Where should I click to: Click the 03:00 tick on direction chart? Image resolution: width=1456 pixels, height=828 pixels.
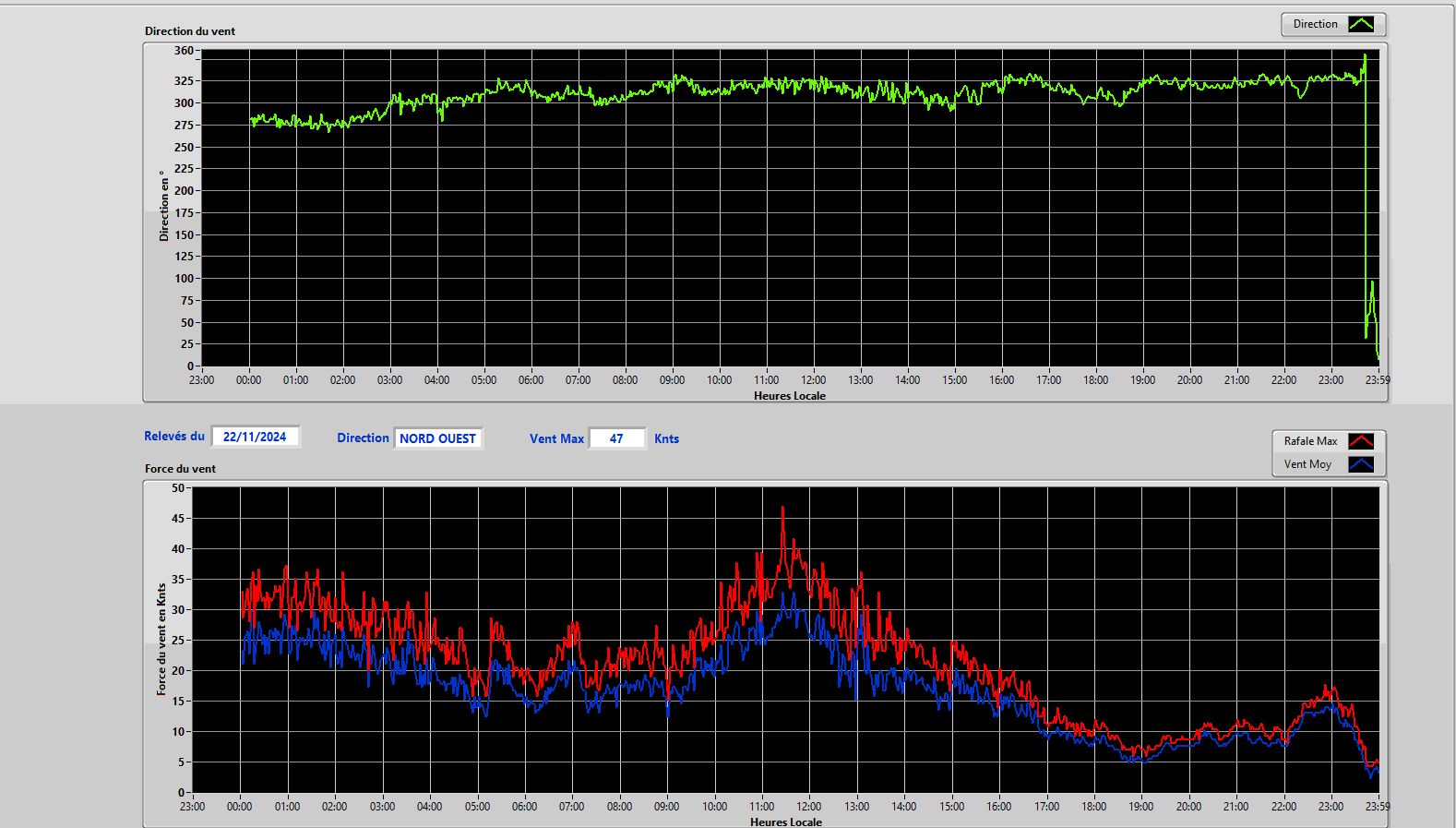click(389, 379)
